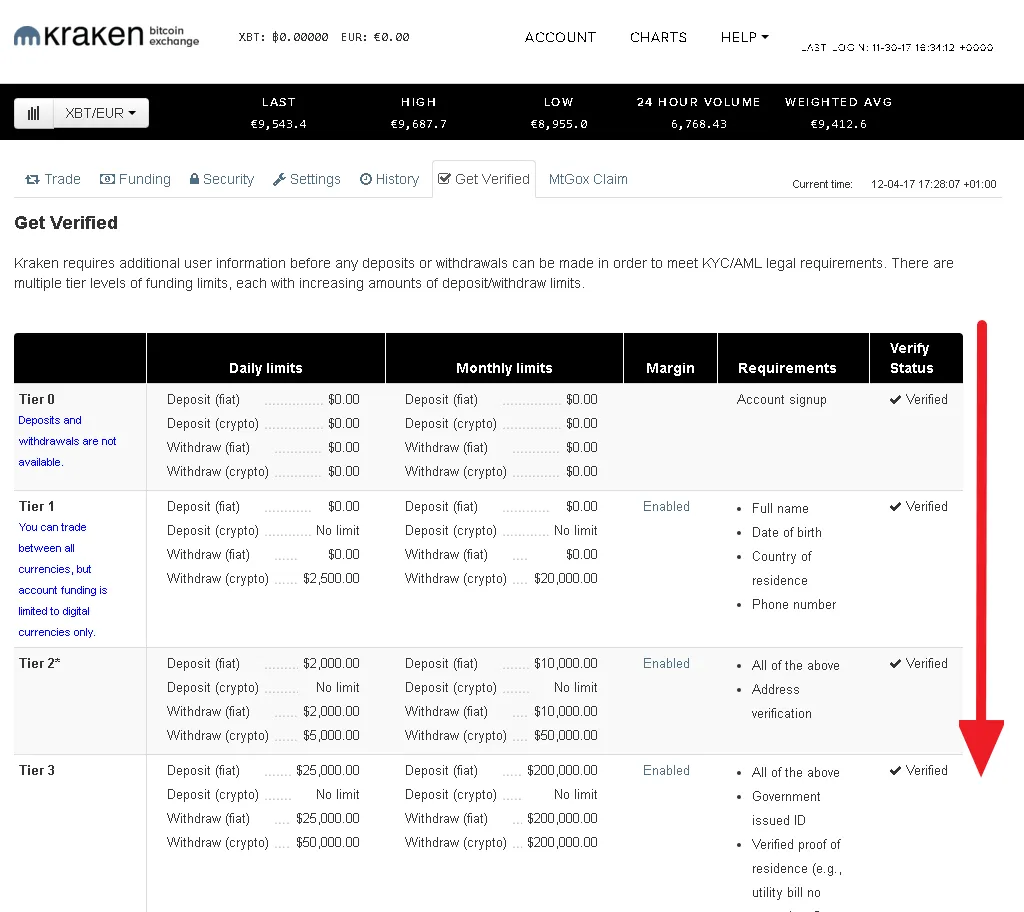
Task: Switch to the Funding tab
Action: 135,179
